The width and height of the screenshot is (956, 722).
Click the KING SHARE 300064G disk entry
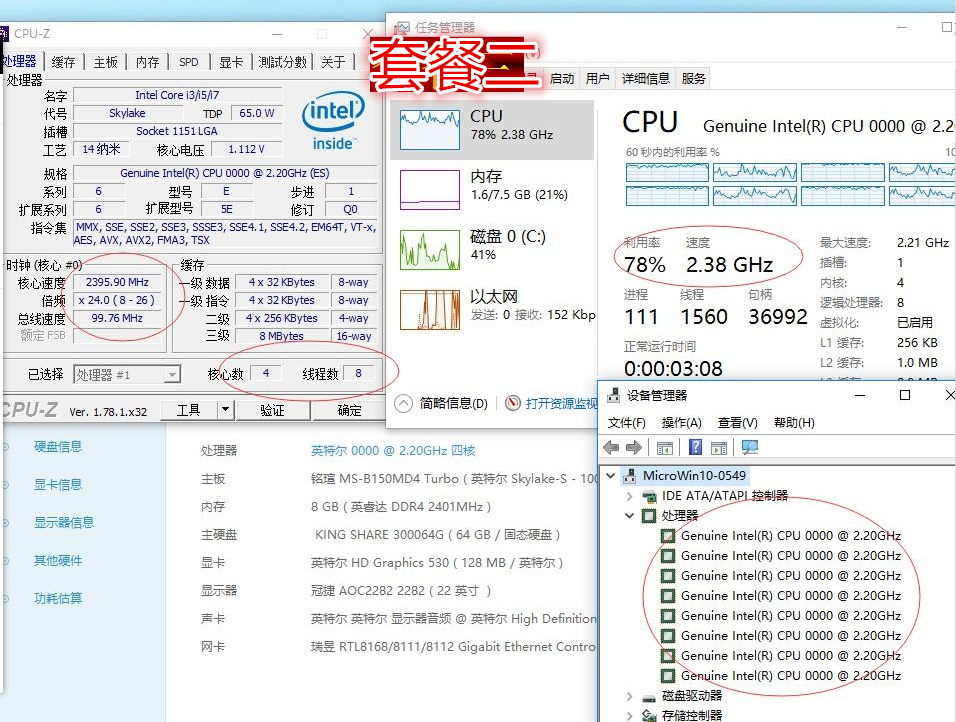point(438,535)
